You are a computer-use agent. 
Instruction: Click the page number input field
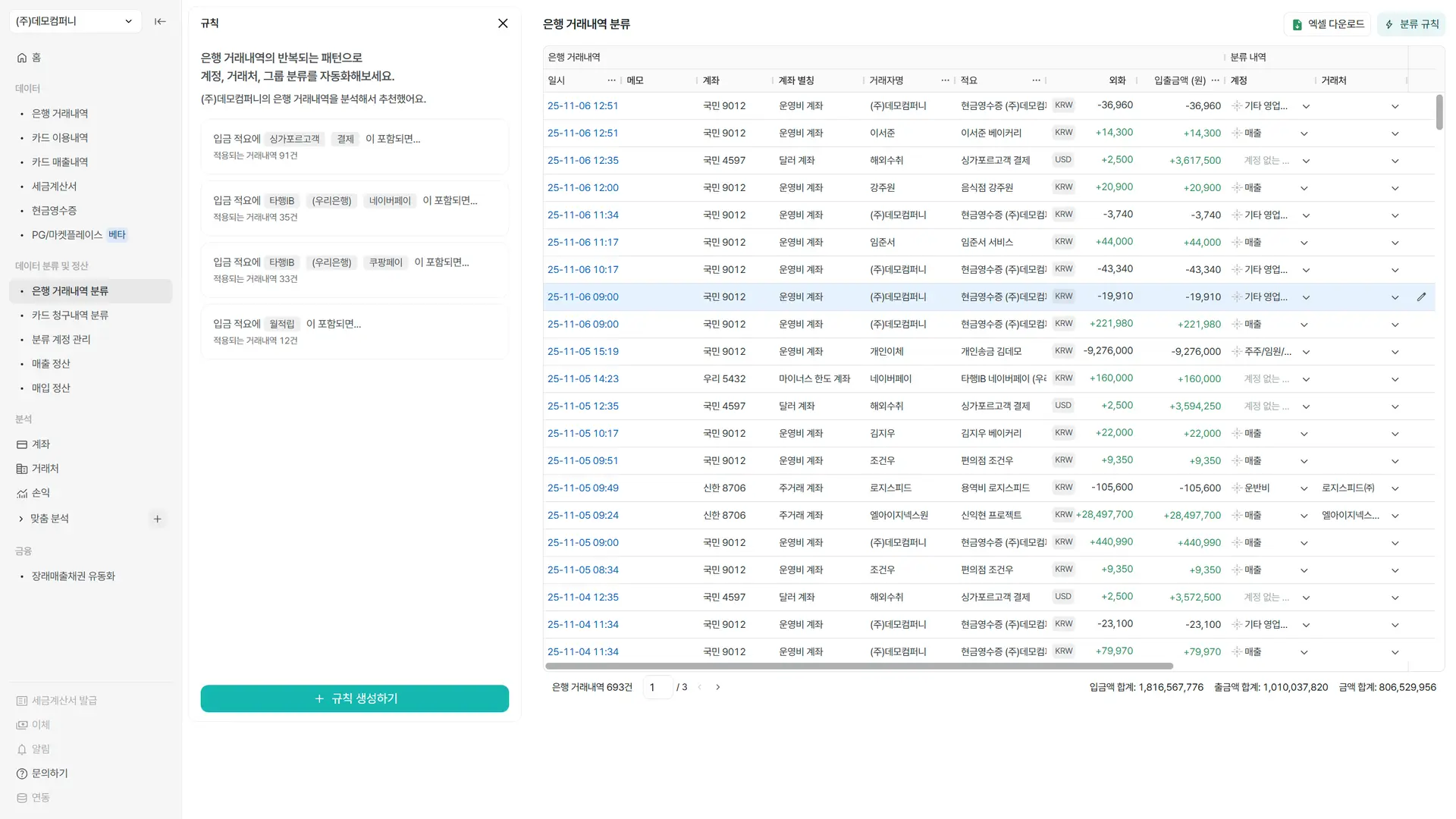coord(657,687)
